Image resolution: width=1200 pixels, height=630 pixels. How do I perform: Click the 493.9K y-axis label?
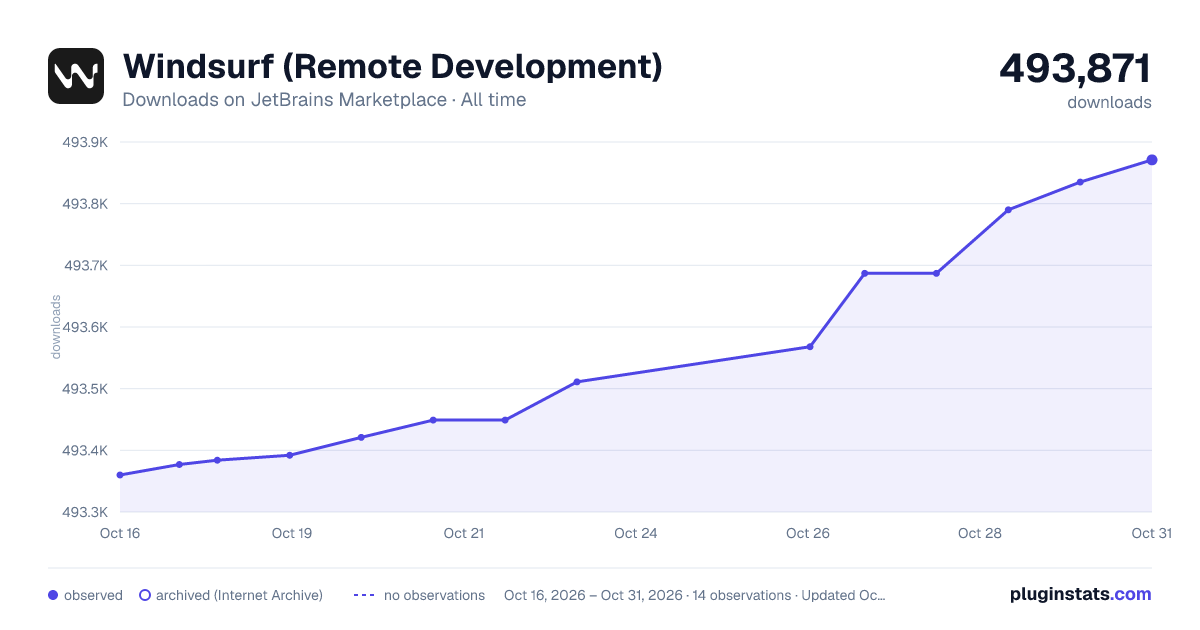point(85,142)
